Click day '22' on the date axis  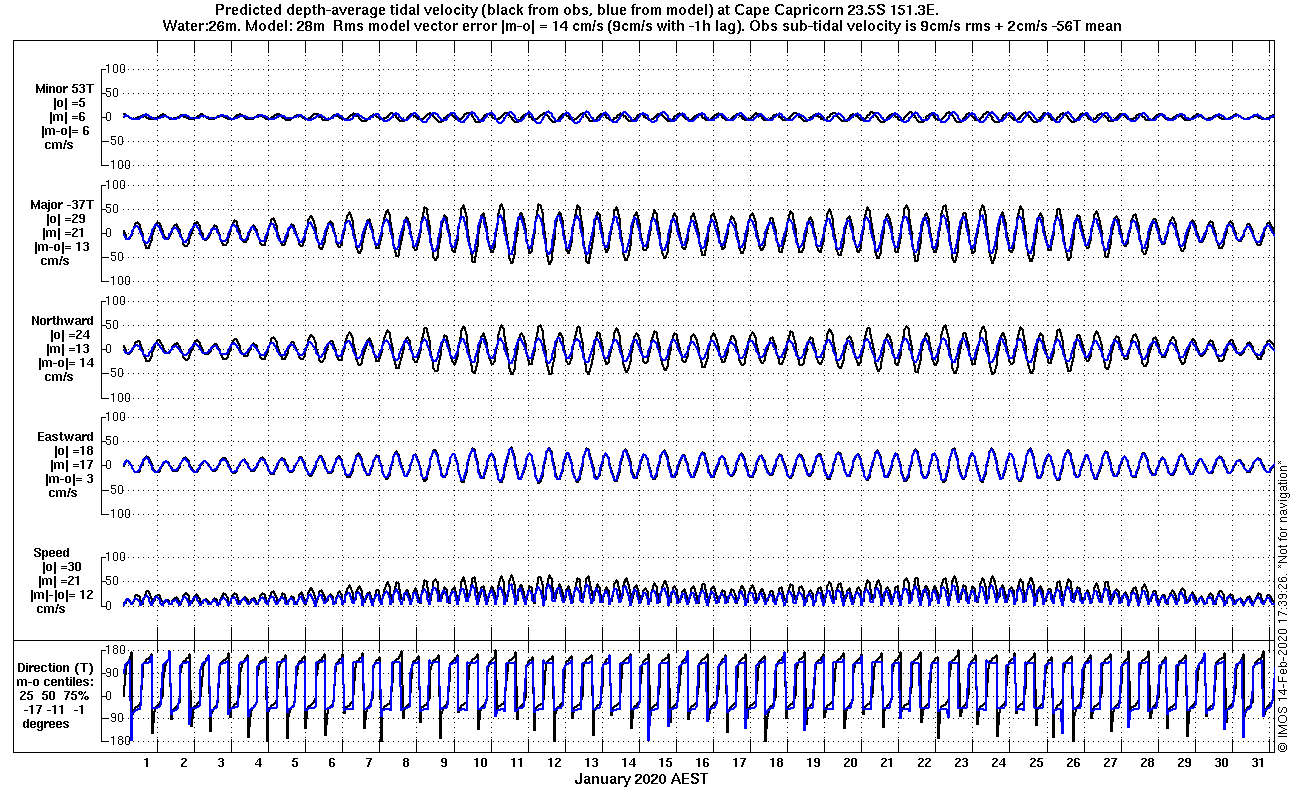tap(924, 763)
